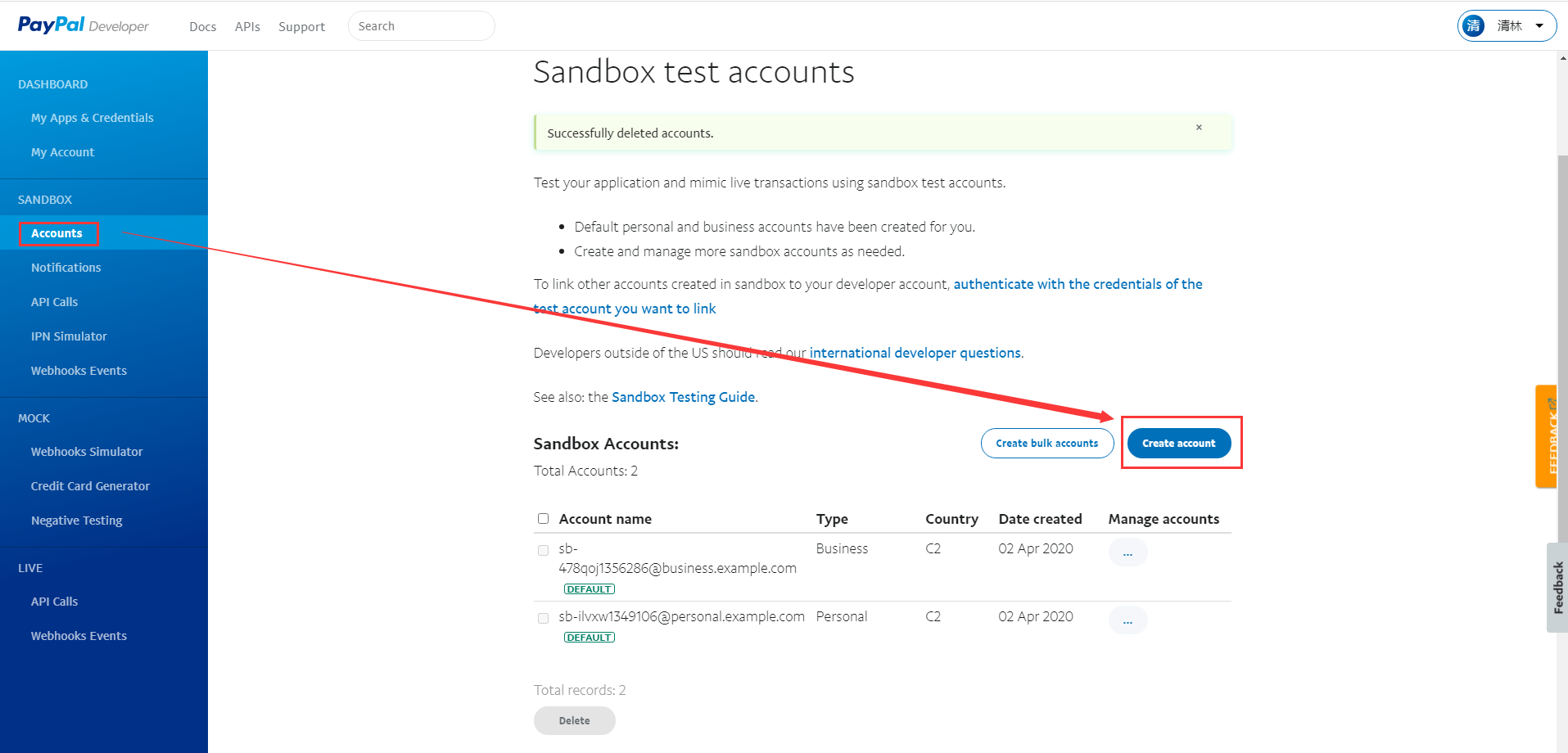The width and height of the screenshot is (1568, 753).
Task: Open Webhooks Simulator
Action: 87,452
